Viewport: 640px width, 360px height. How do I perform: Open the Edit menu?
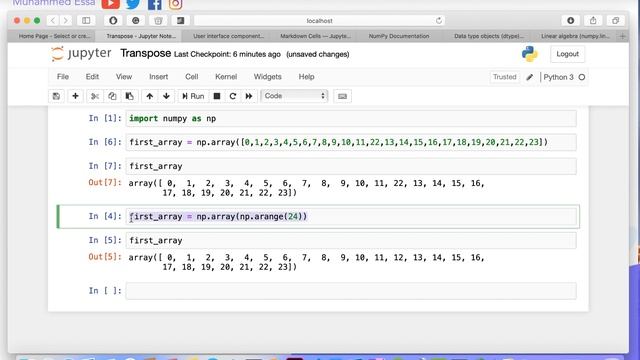[92, 77]
